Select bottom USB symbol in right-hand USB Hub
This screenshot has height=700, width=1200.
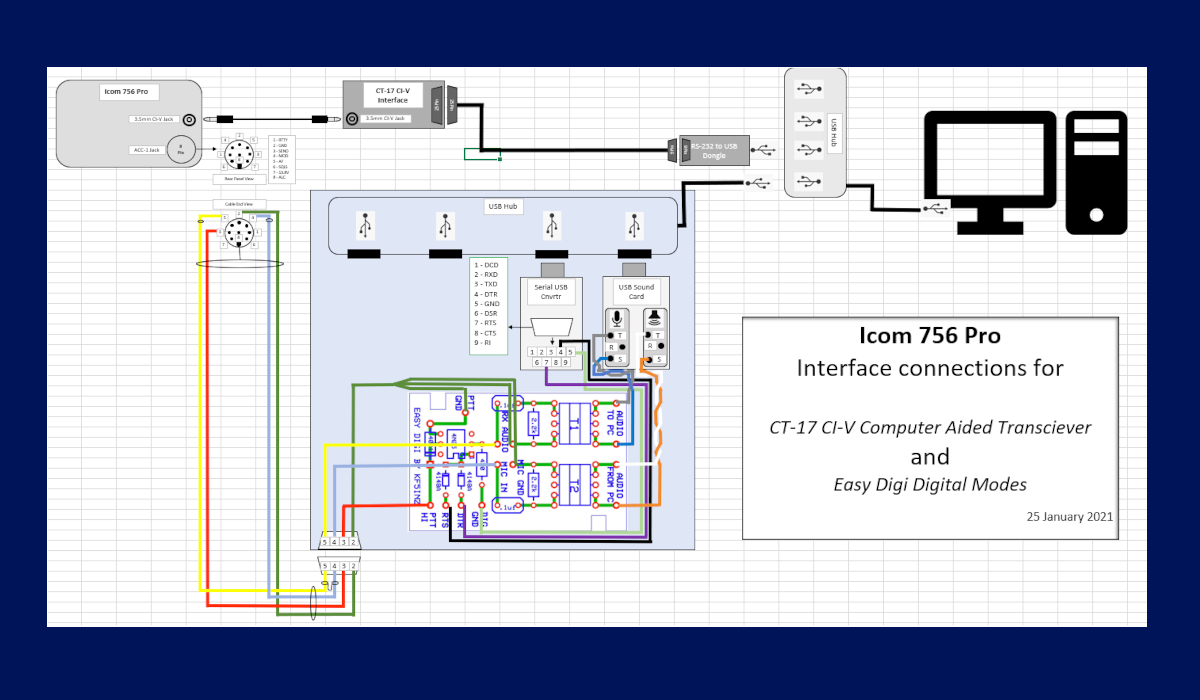coord(807,182)
